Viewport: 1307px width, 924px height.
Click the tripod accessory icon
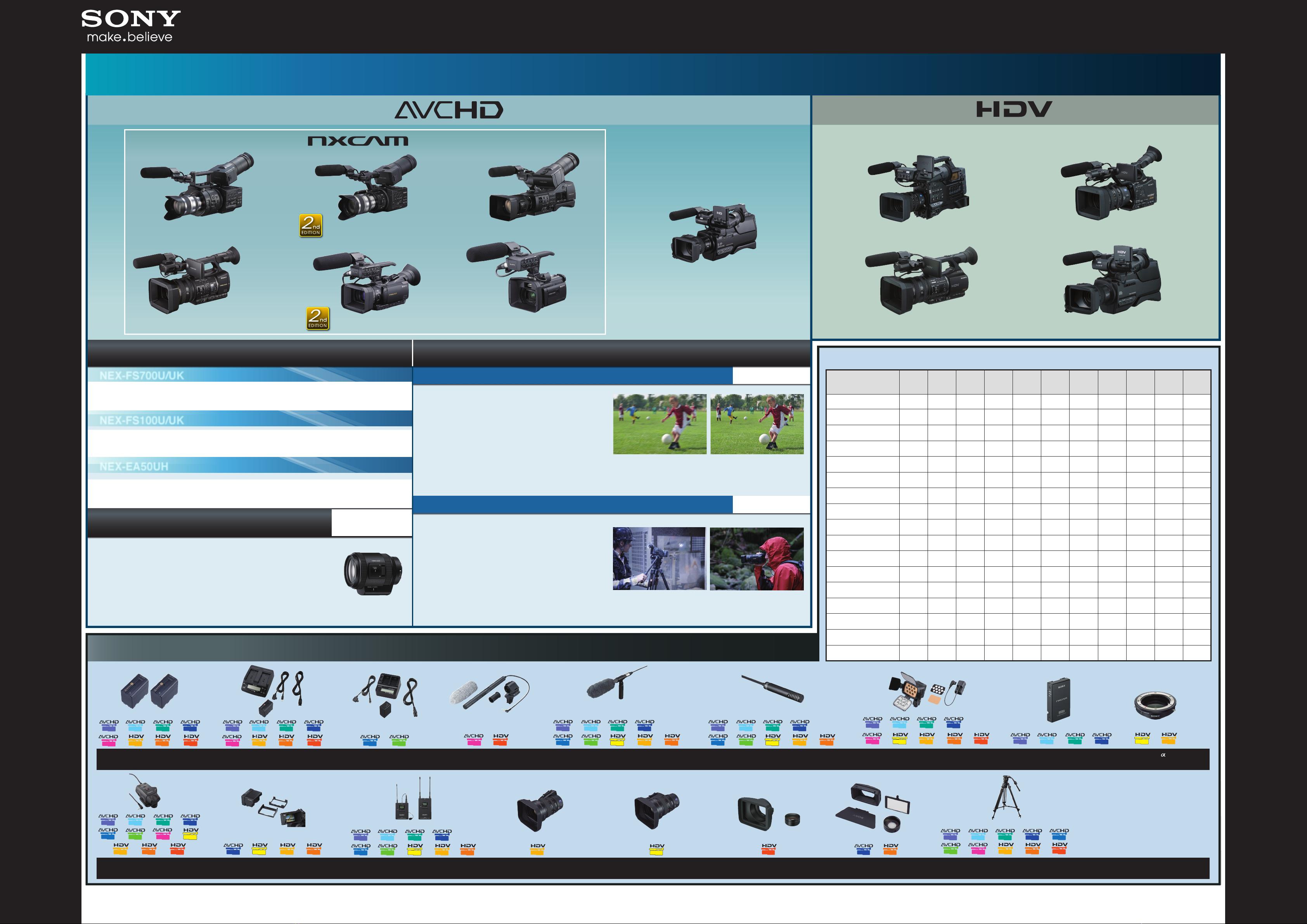pyautogui.click(x=1006, y=797)
